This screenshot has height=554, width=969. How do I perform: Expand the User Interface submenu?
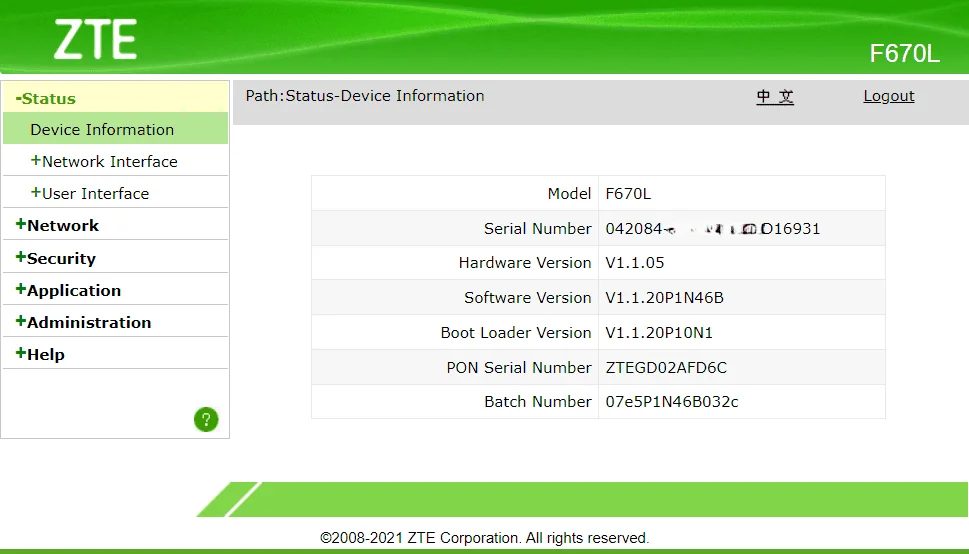pos(90,194)
